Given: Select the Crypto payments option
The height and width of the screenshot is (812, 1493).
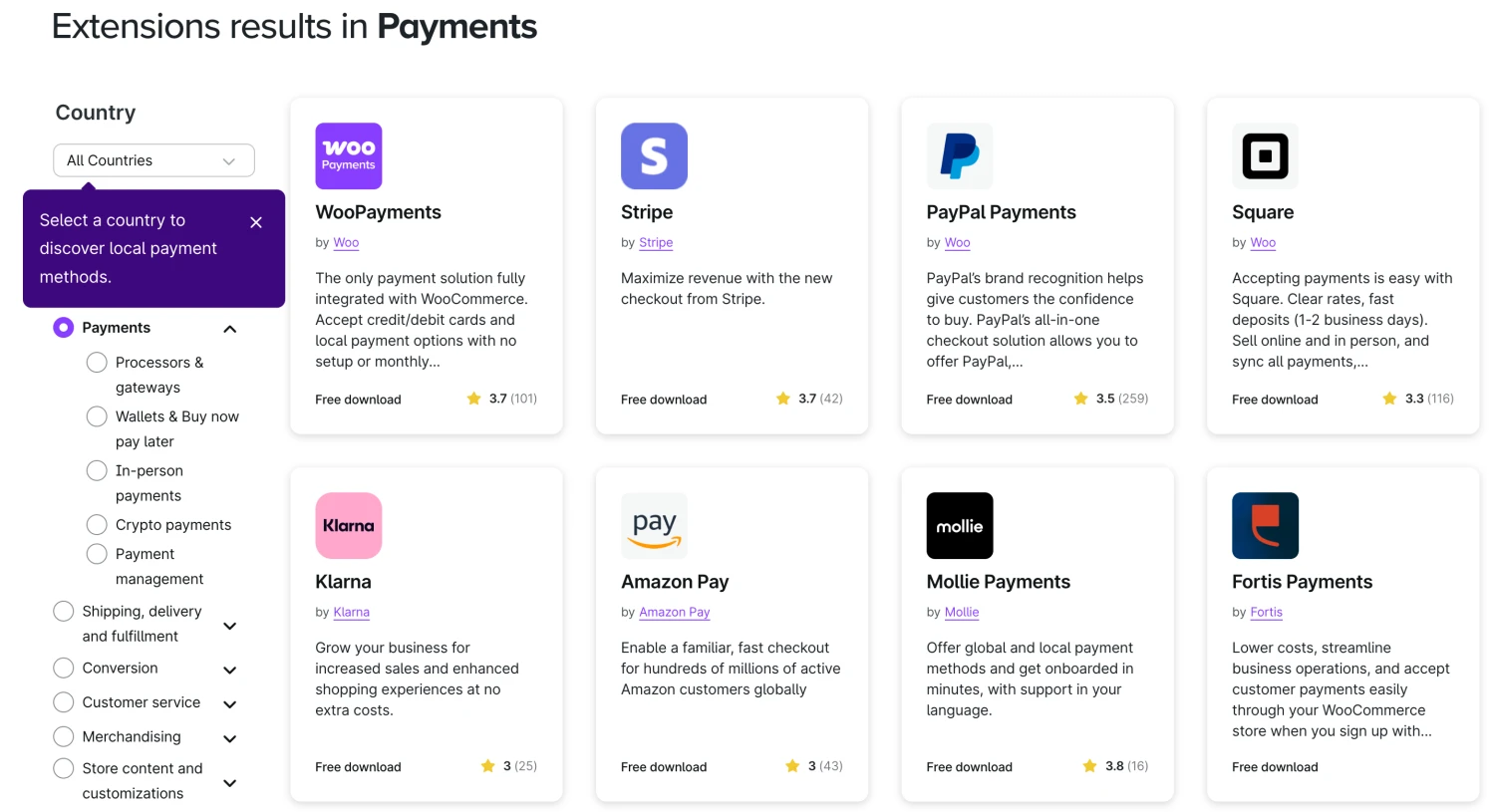Looking at the screenshot, I should (97, 524).
